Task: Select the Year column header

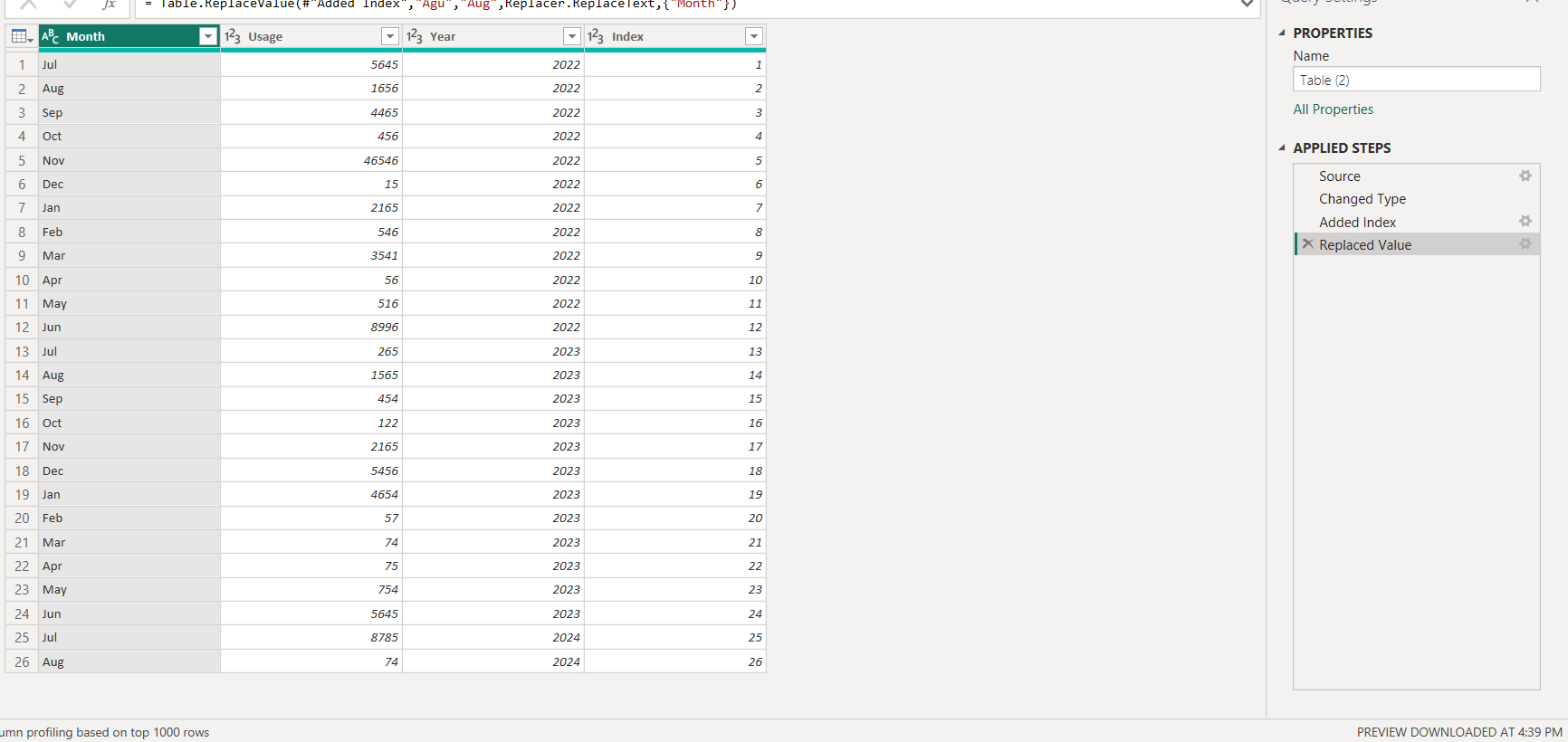Action: click(x=493, y=36)
